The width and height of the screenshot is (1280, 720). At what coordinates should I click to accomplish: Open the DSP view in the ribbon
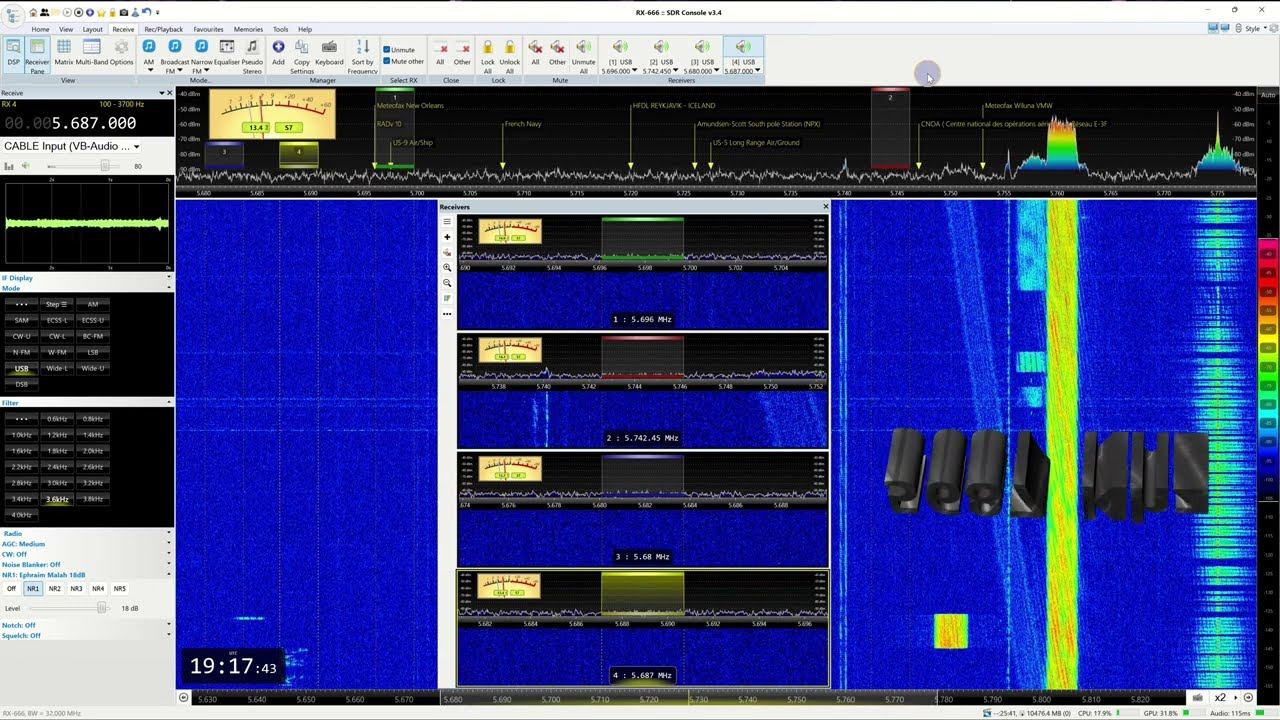point(13,52)
